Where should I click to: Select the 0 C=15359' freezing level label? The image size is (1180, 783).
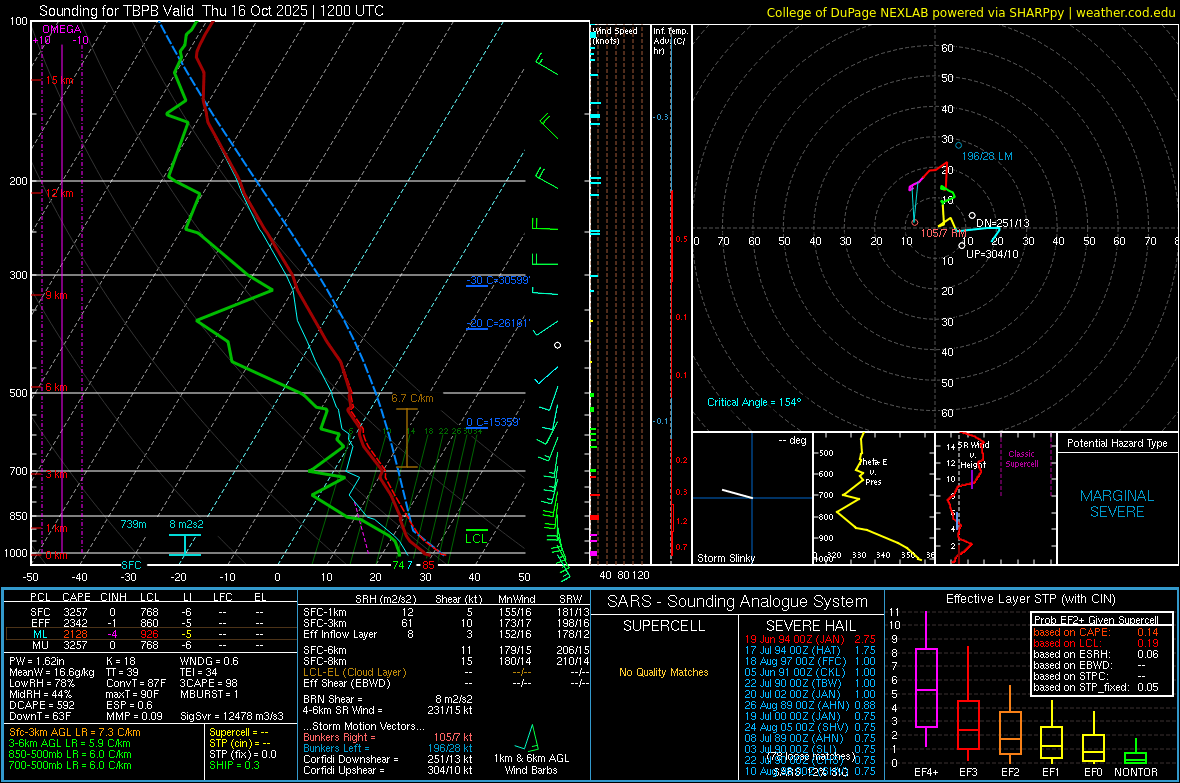point(493,422)
